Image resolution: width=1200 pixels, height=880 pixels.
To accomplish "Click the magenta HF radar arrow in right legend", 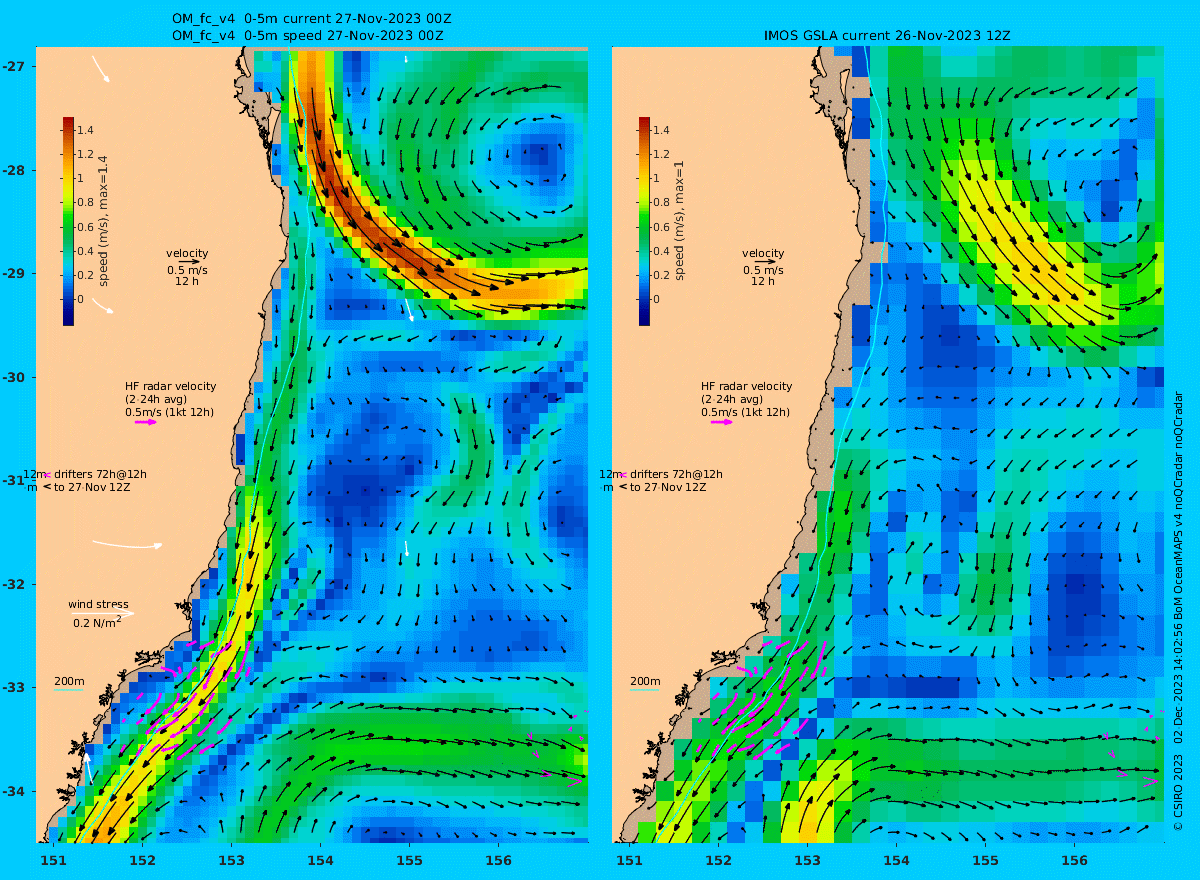I will [x=722, y=422].
